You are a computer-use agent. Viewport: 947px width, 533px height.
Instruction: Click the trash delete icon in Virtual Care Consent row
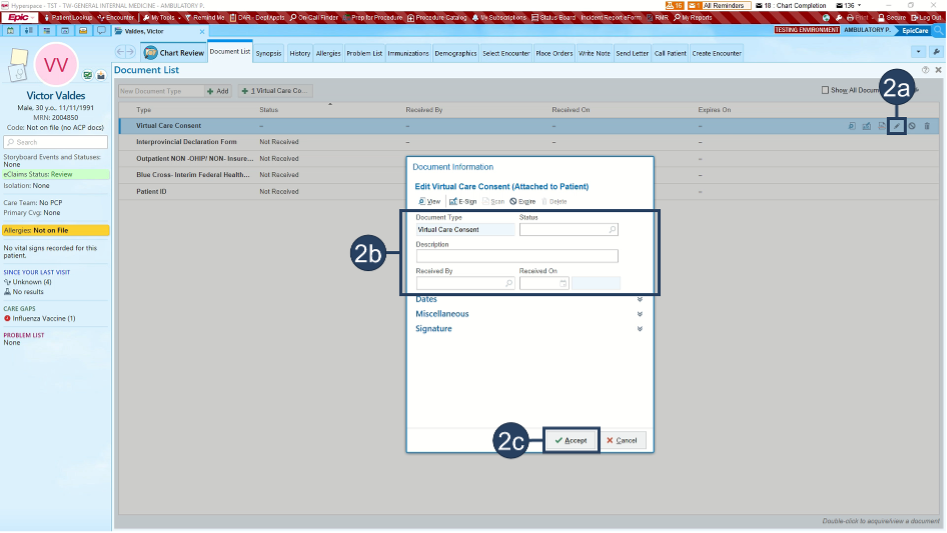[927, 126]
